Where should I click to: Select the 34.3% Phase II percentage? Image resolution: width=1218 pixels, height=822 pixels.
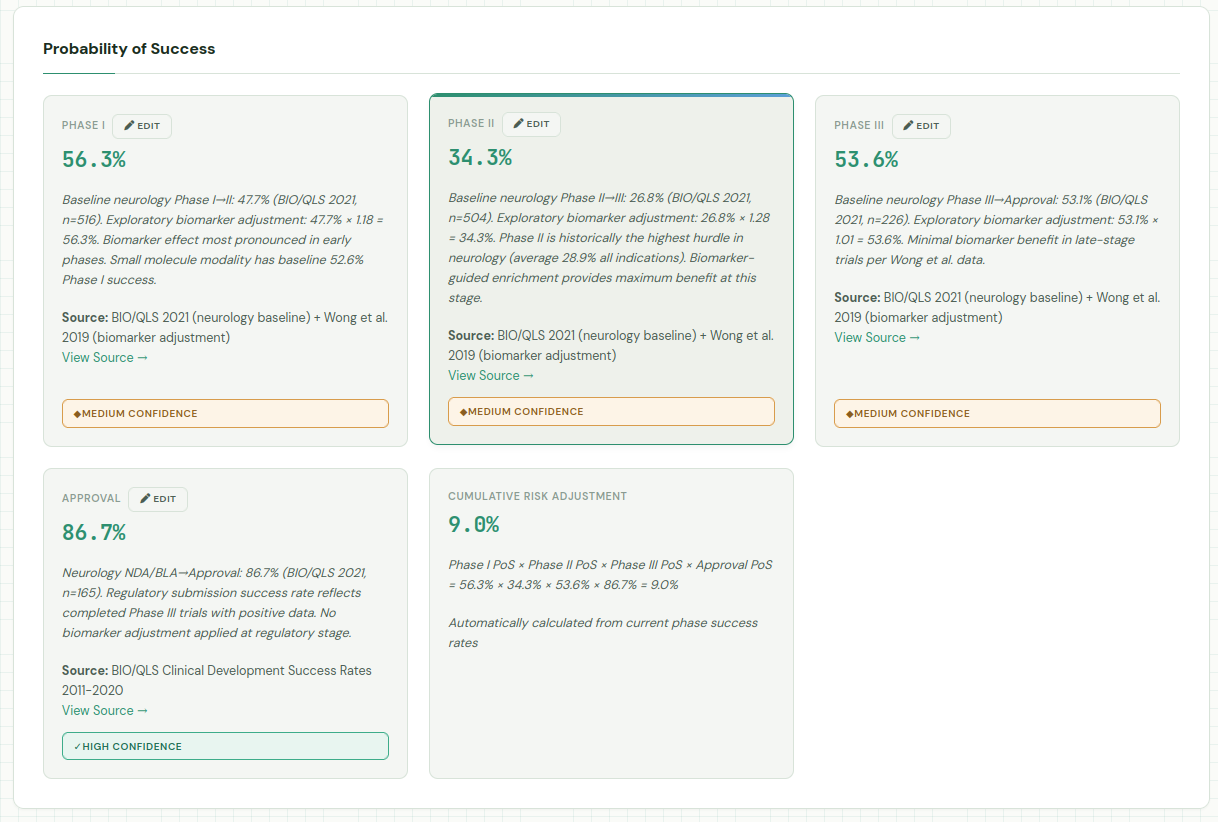pos(480,158)
